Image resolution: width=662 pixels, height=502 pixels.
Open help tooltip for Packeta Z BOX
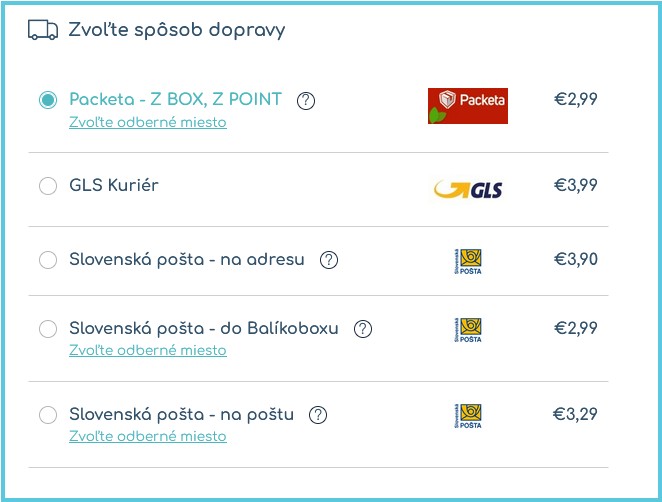click(x=306, y=100)
